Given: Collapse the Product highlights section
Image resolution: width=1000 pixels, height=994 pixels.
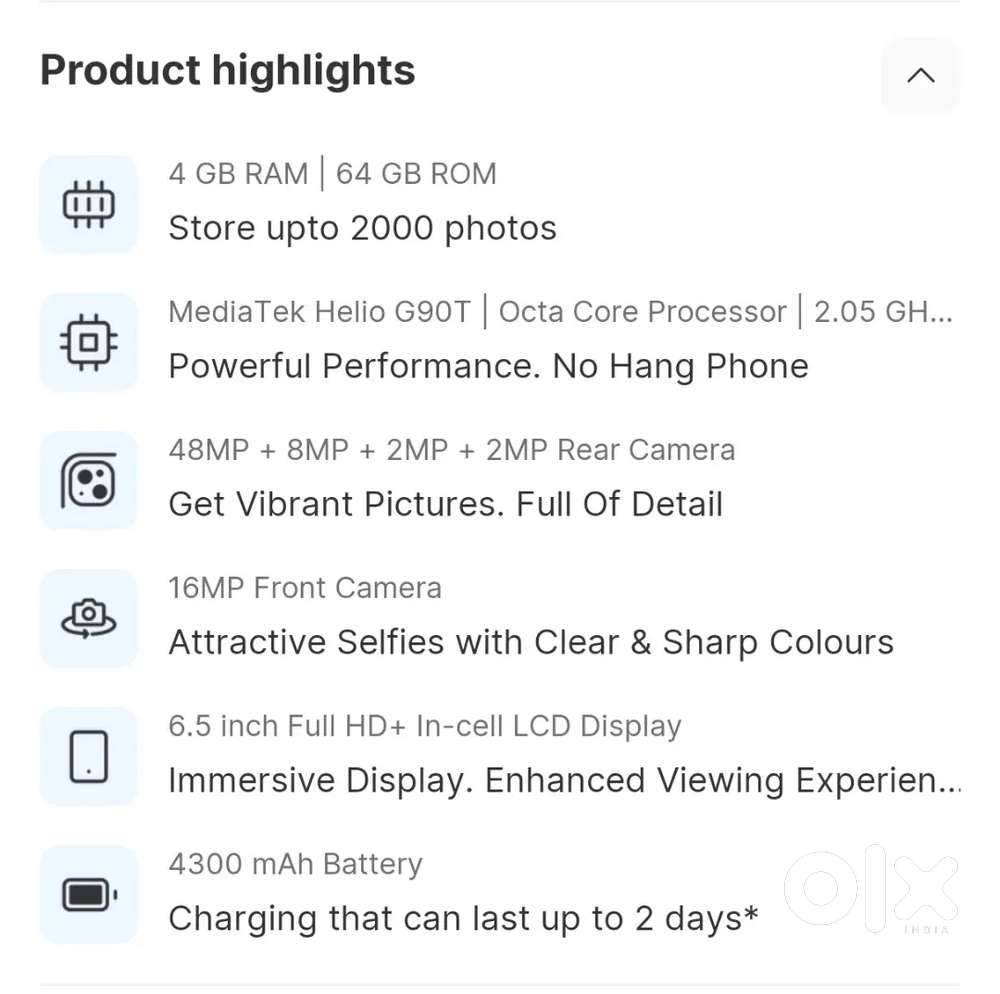Looking at the screenshot, I should point(920,75).
